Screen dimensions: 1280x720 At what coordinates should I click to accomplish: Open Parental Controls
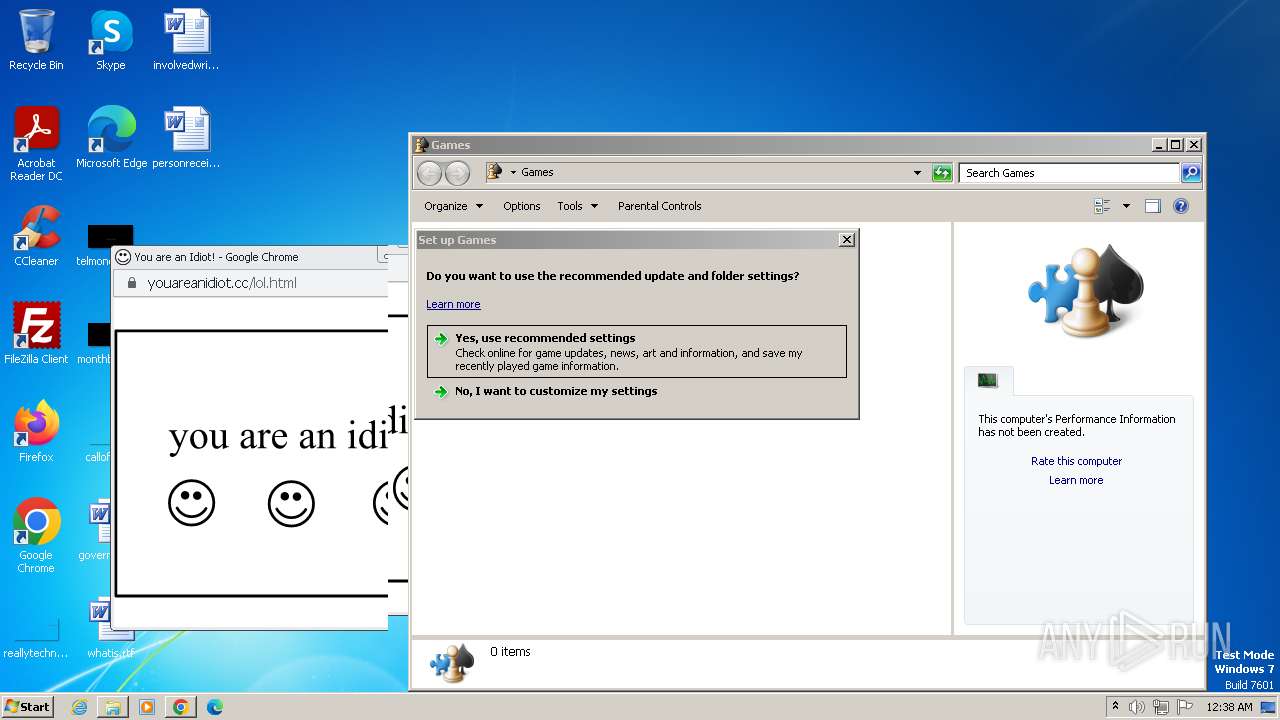659,206
